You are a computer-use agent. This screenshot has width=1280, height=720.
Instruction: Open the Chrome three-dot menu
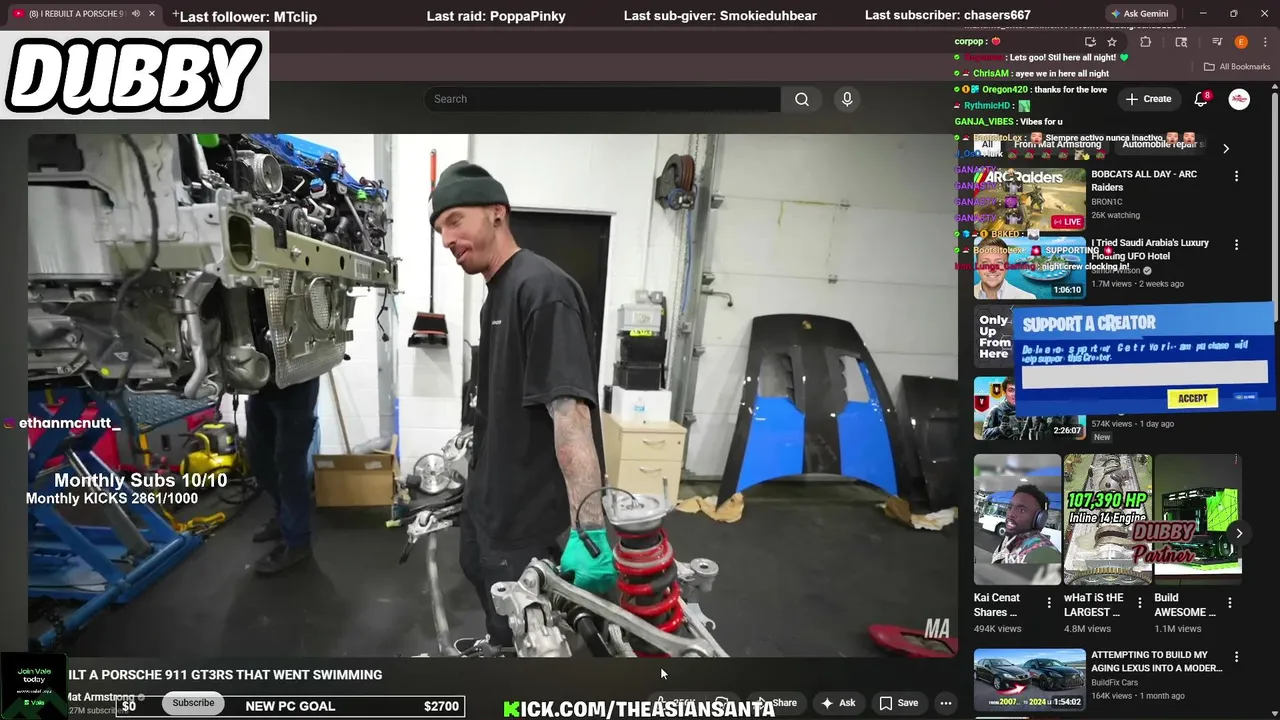tap(1263, 42)
